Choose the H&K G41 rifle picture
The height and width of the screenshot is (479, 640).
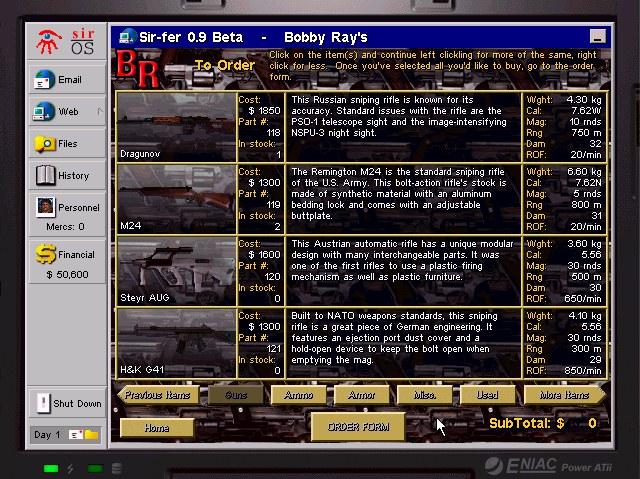pos(176,342)
